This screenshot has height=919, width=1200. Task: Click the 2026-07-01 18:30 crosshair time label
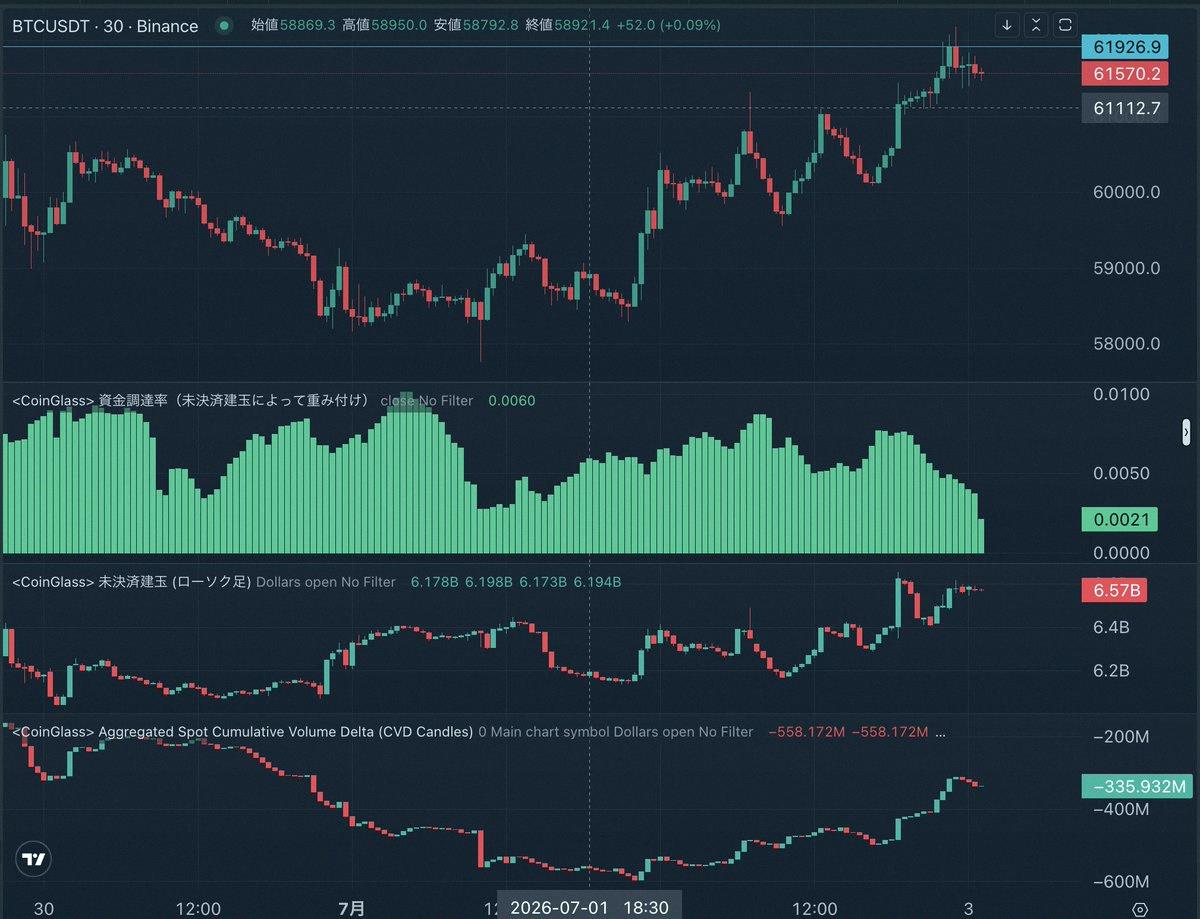[590, 908]
